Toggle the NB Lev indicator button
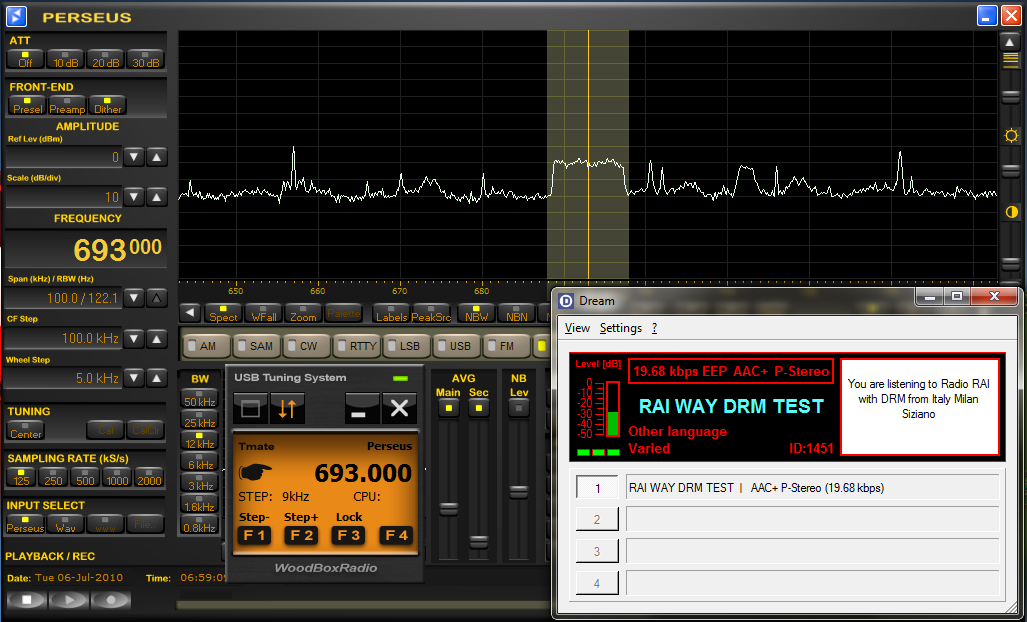1027x622 pixels. click(x=519, y=408)
